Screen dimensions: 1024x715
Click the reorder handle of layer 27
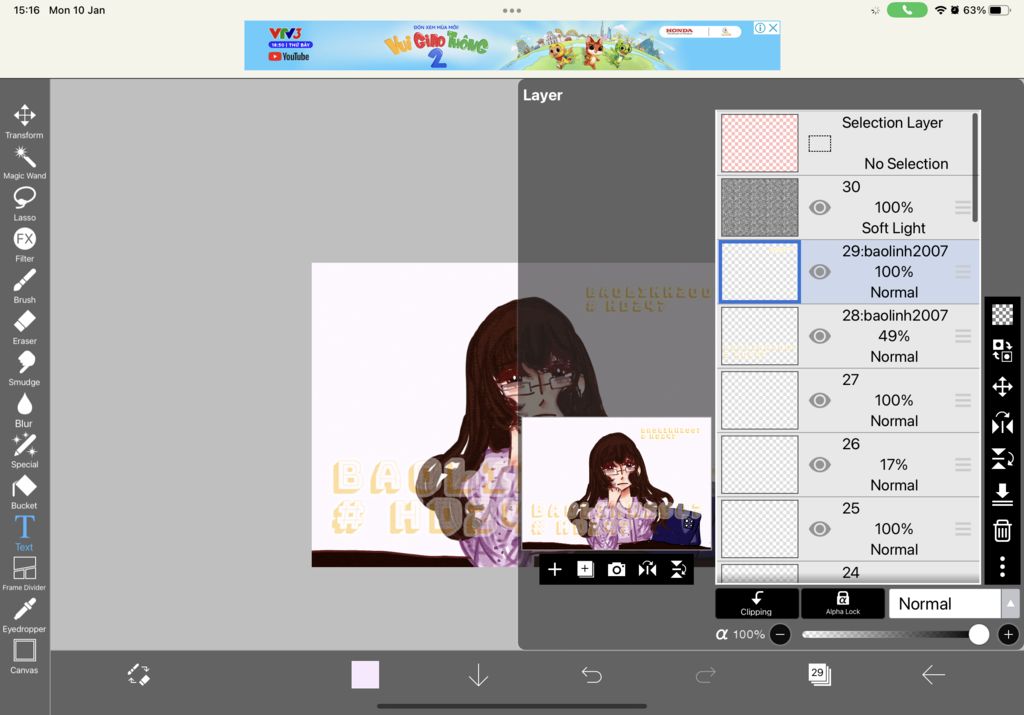(963, 400)
